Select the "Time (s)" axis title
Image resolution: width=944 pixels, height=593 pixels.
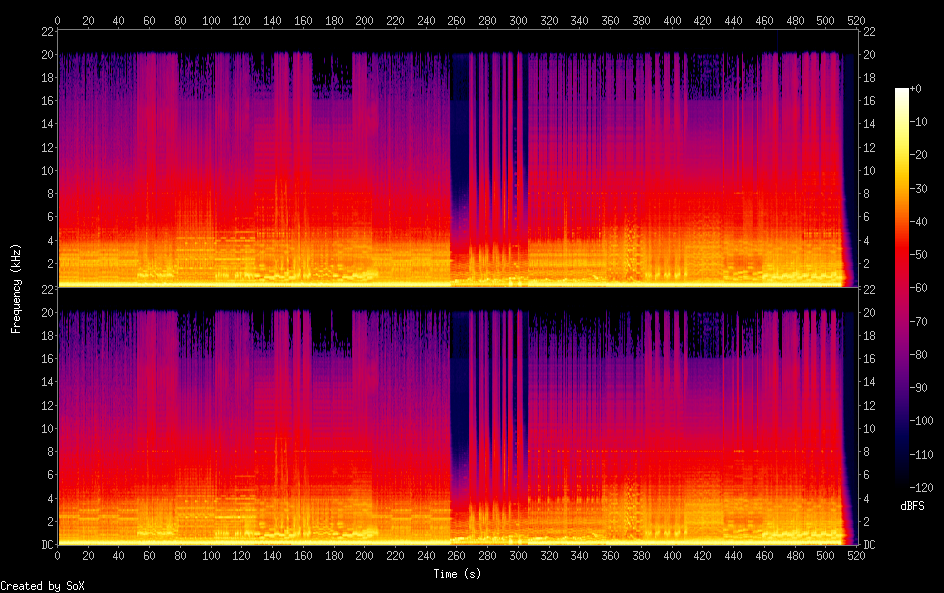coord(457,574)
